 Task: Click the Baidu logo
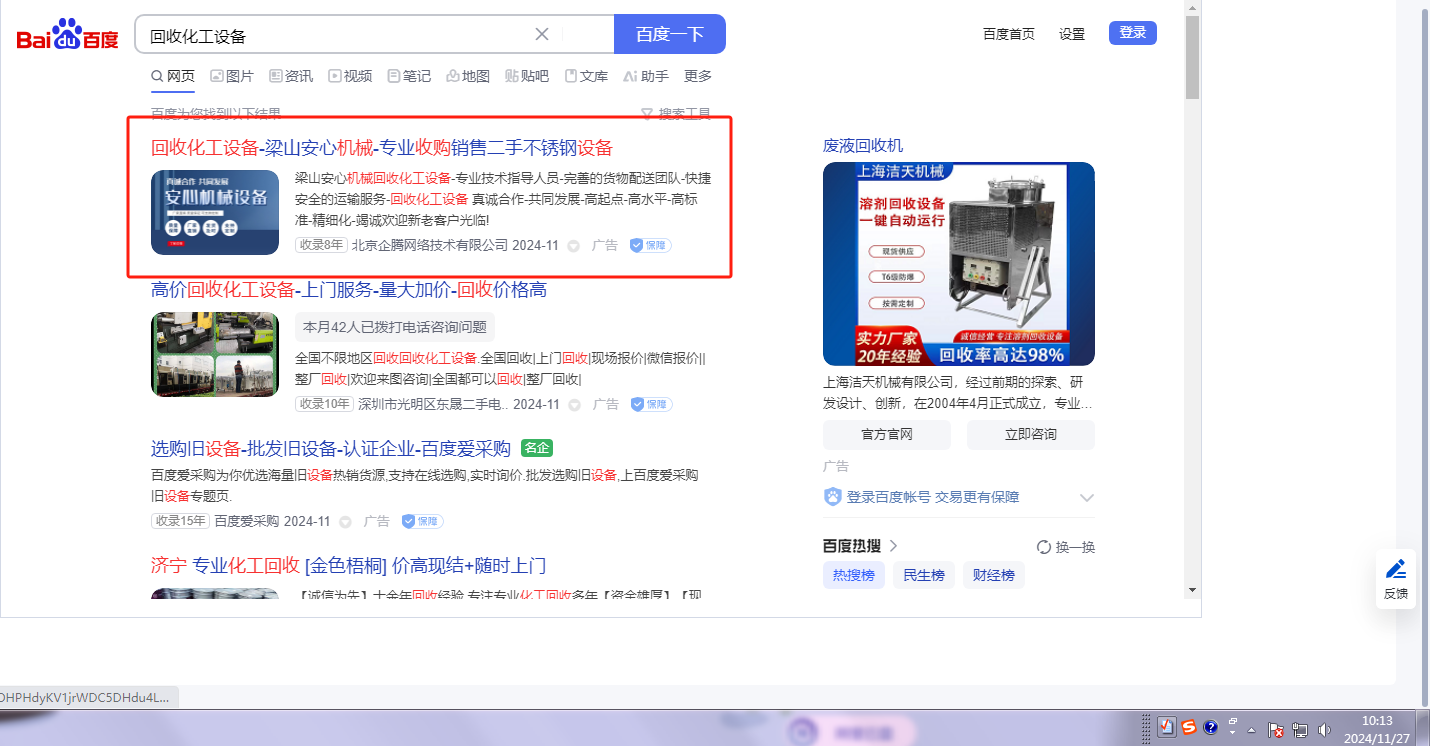[x=67, y=35]
